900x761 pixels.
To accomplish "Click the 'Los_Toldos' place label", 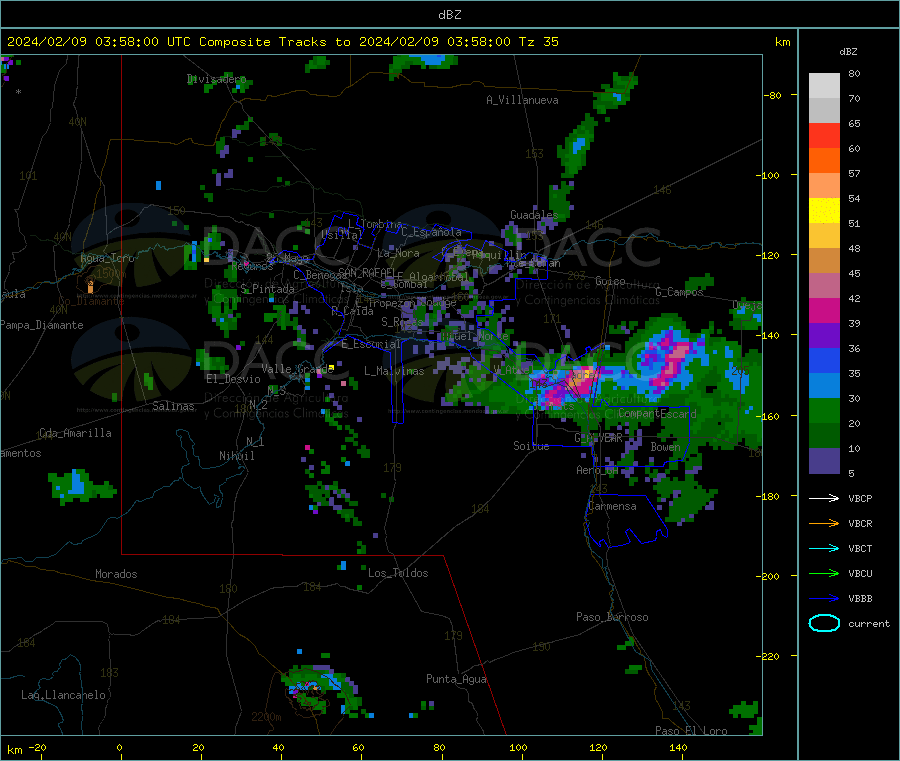I will [x=398, y=573].
